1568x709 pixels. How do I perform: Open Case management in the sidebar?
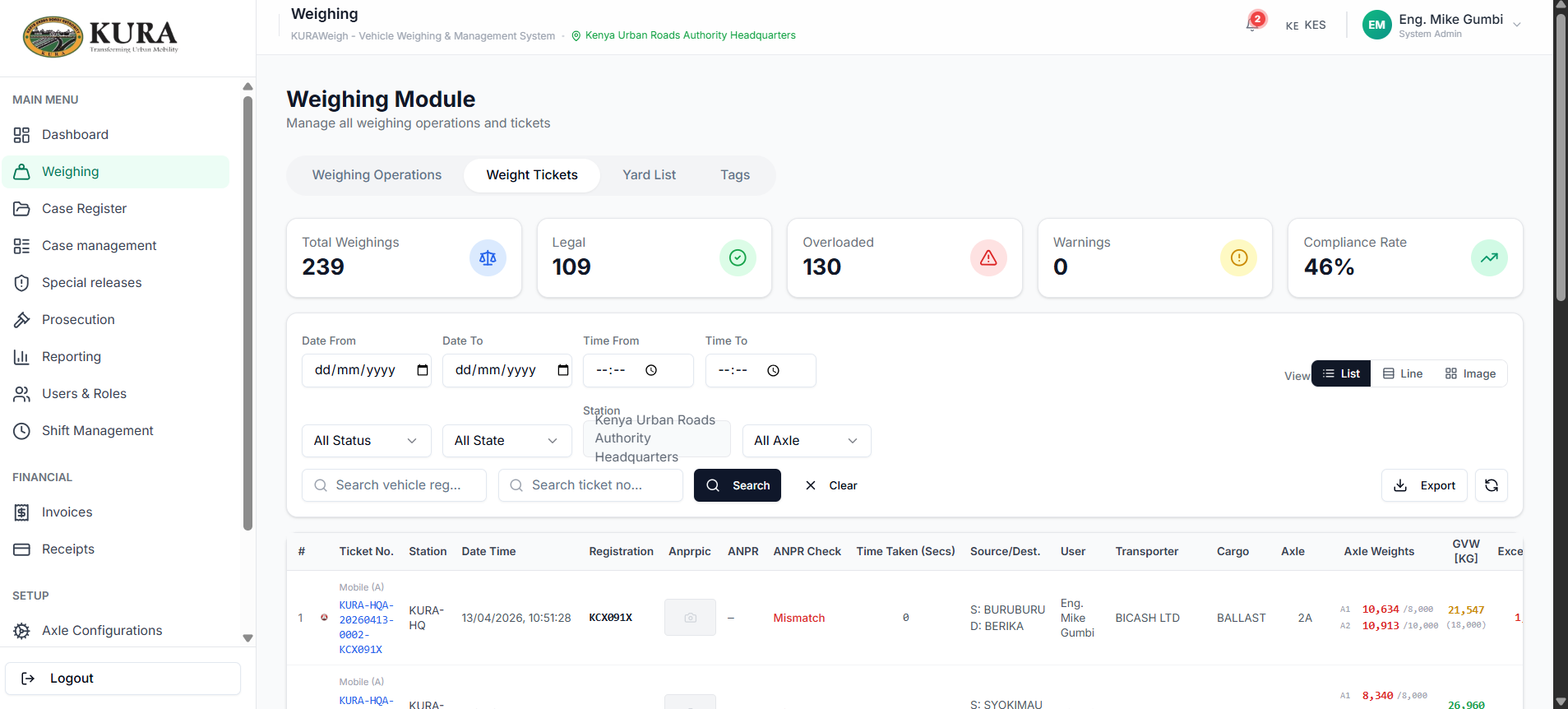tap(116, 246)
